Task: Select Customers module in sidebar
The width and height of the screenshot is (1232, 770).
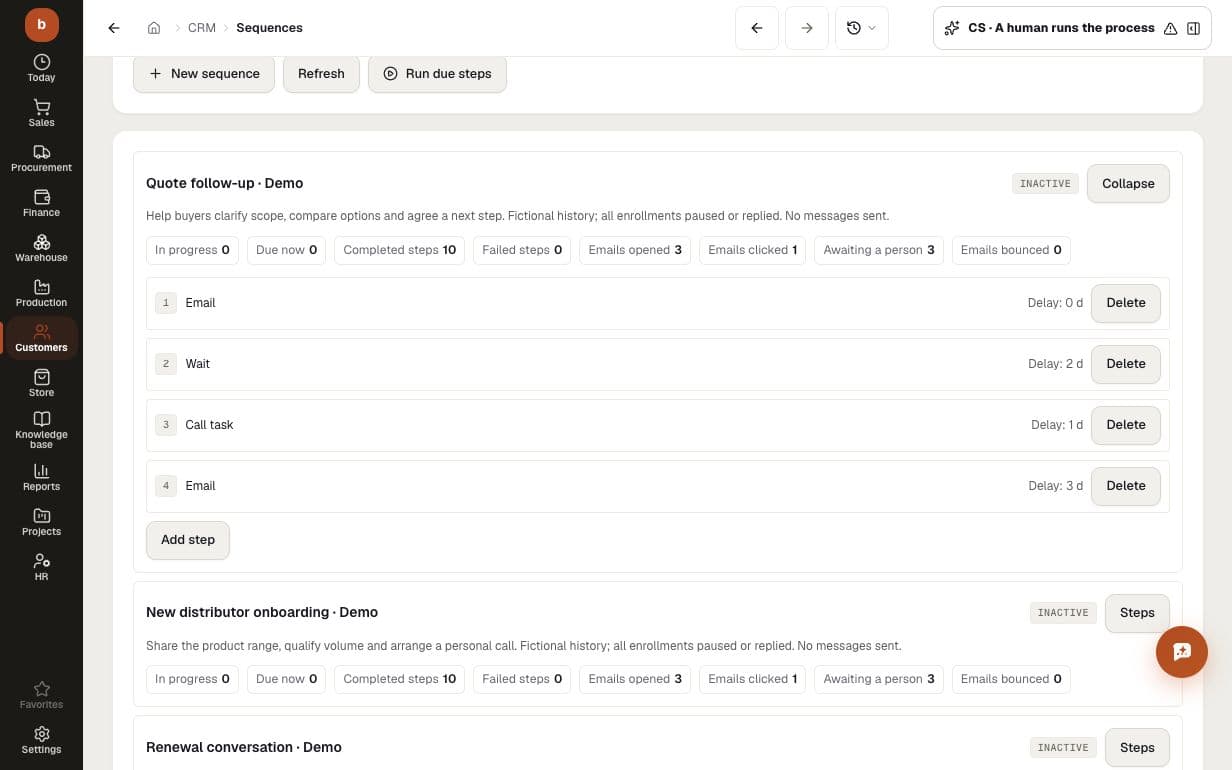Action: [41, 338]
